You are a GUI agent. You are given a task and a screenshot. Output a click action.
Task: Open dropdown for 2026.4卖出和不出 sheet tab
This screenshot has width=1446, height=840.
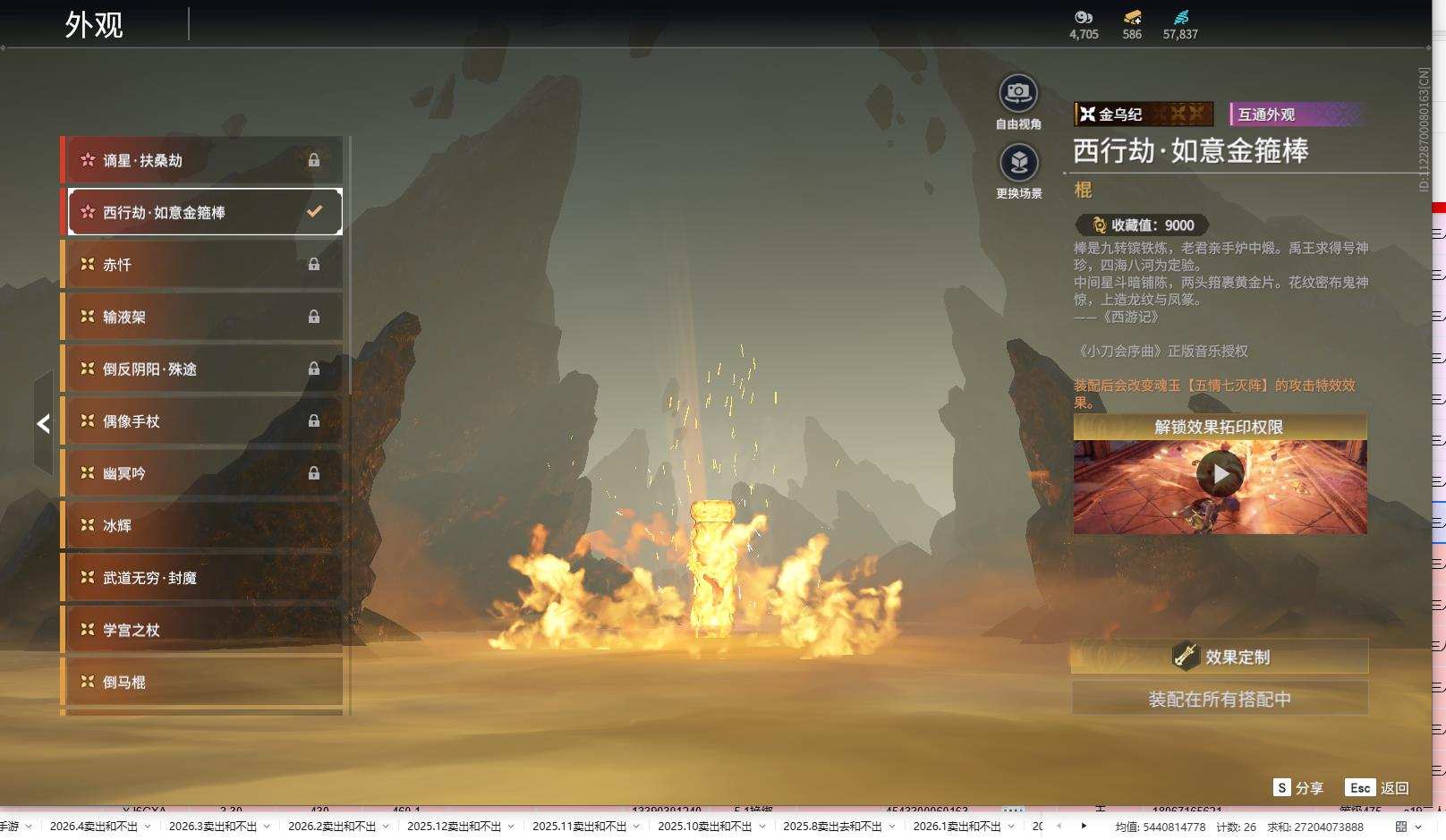click(x=148, y=827)
